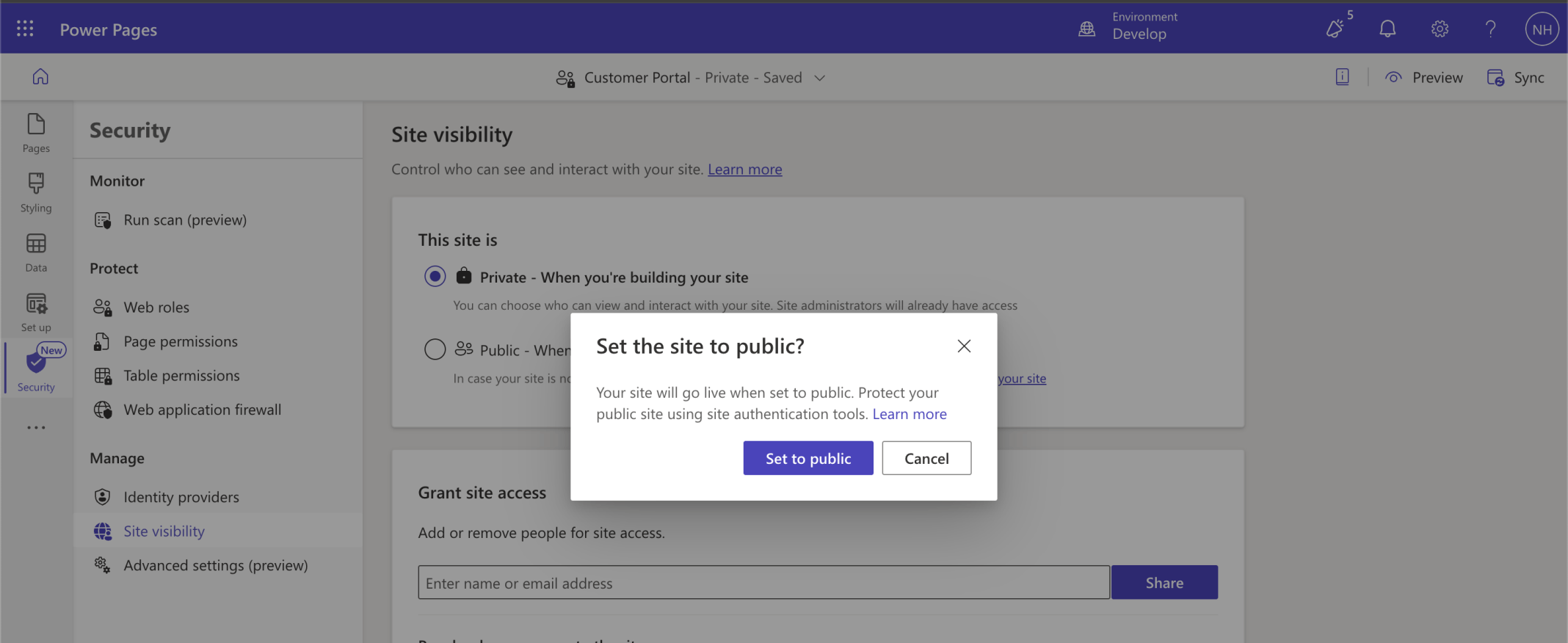Open the Data workspace

(36, 252)
